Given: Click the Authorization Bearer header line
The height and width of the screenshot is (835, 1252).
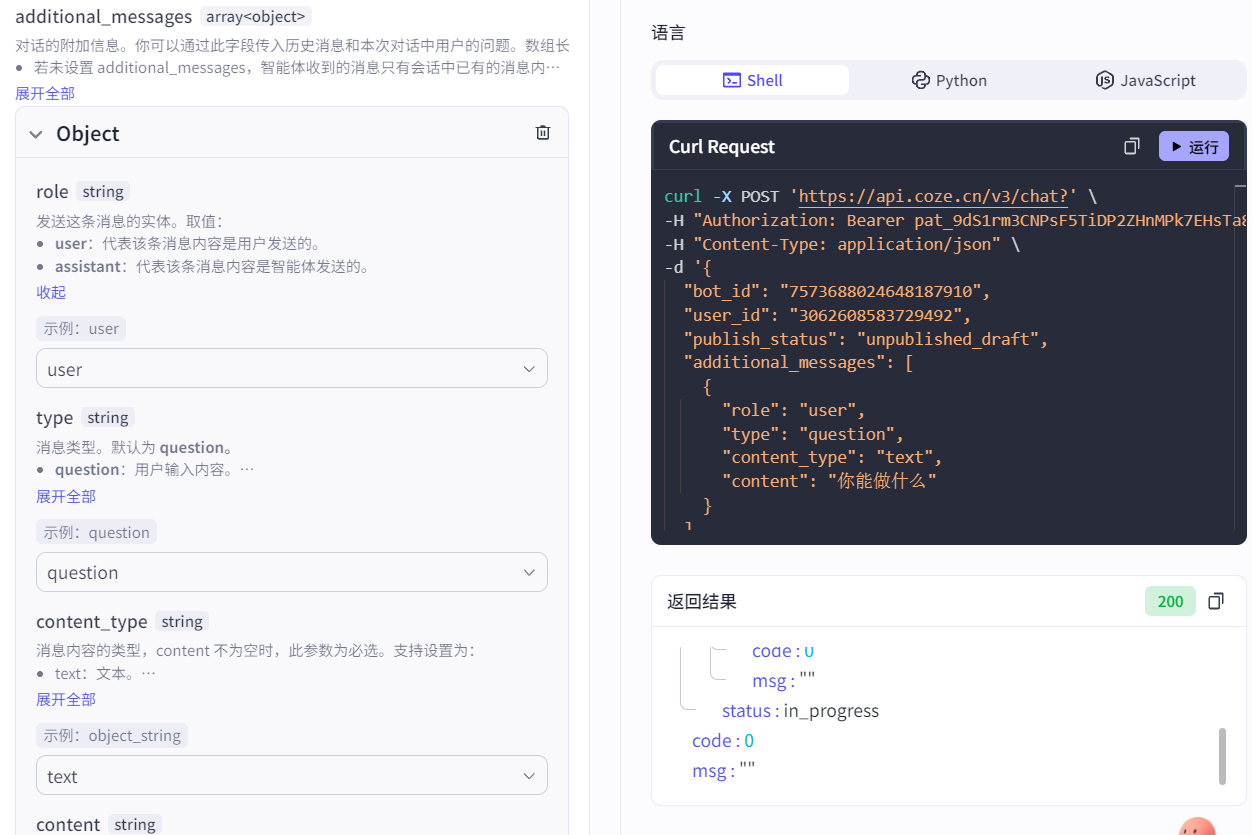Looking at the screenshot, I should click(x=955, y=220).
